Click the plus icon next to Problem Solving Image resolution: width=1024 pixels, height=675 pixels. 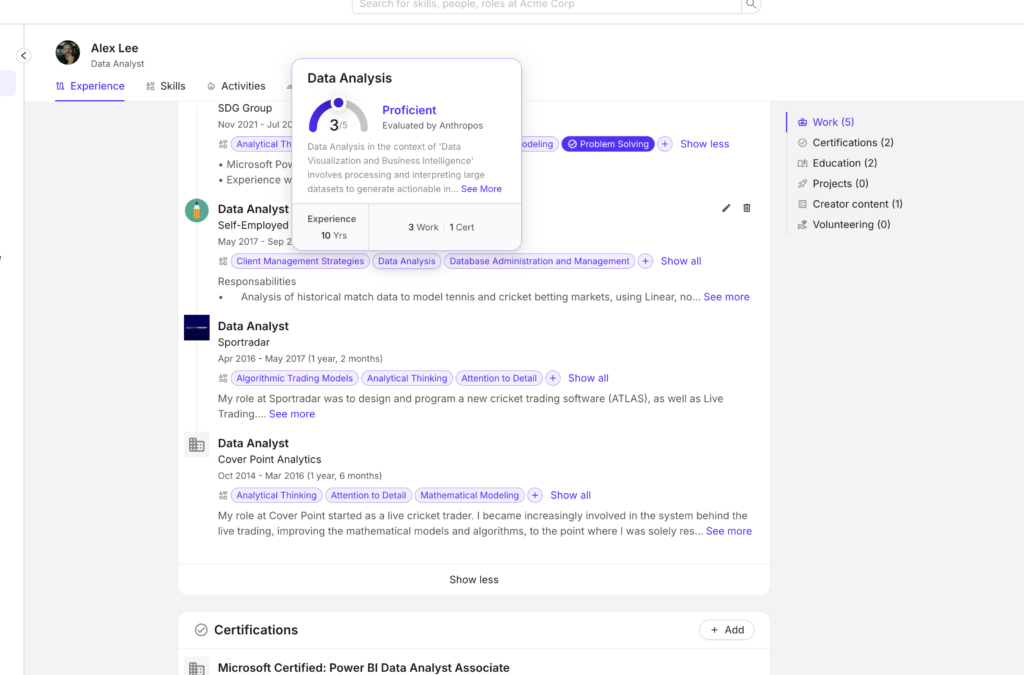click(x=665, y=144)
